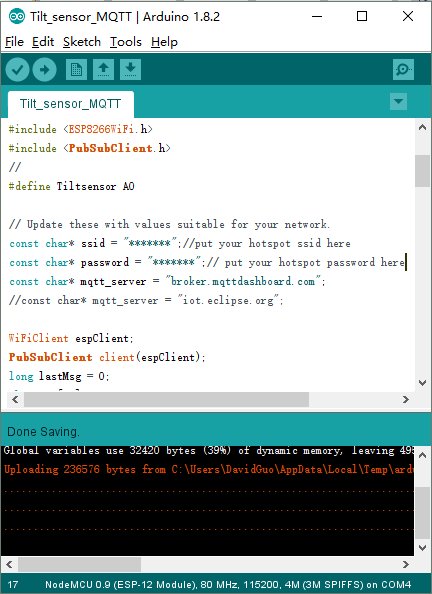
Task: Click the Upload arrow icon
Action: [44, 69]
